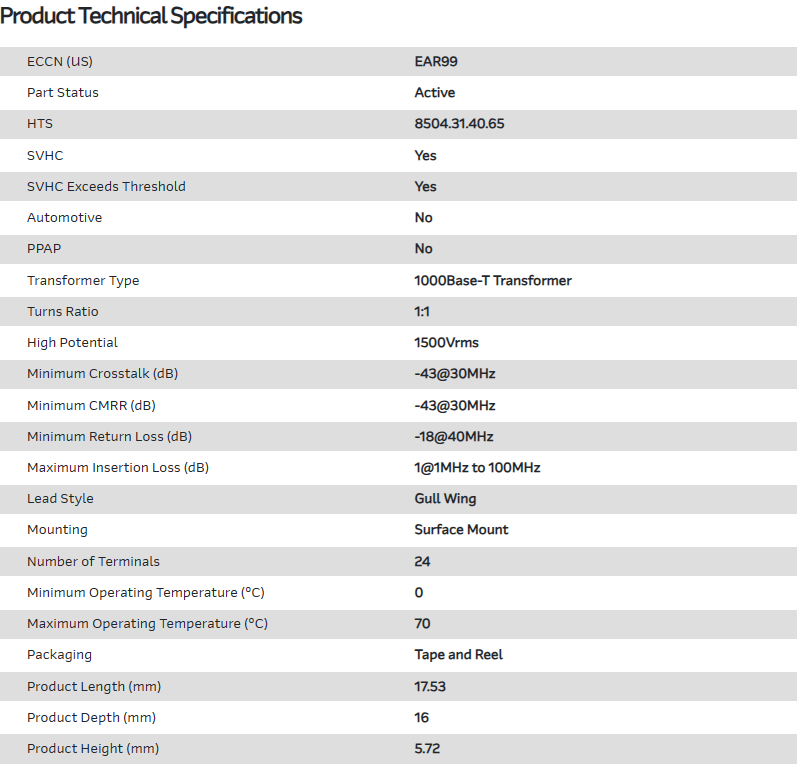Select the Tape and Reel packaging value
798x774 pixels.
click(459, 655)
